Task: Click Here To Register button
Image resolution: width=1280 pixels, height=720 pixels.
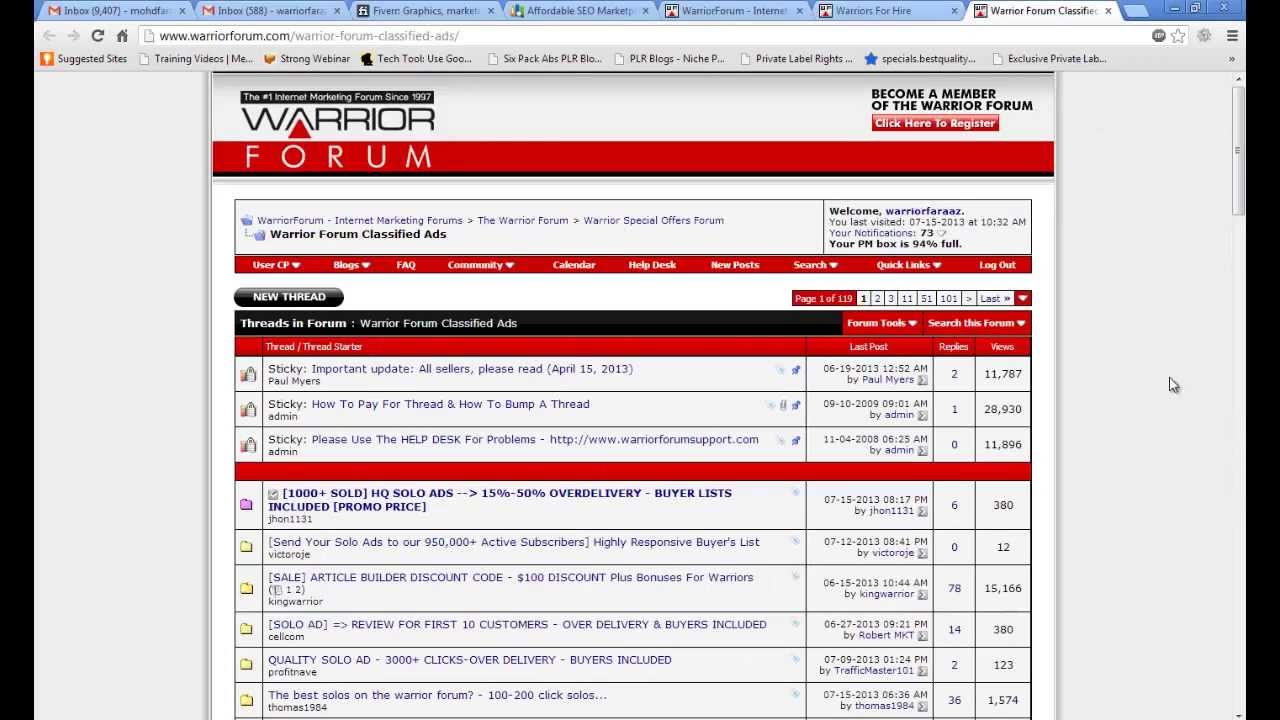Action: pos(935,123)
